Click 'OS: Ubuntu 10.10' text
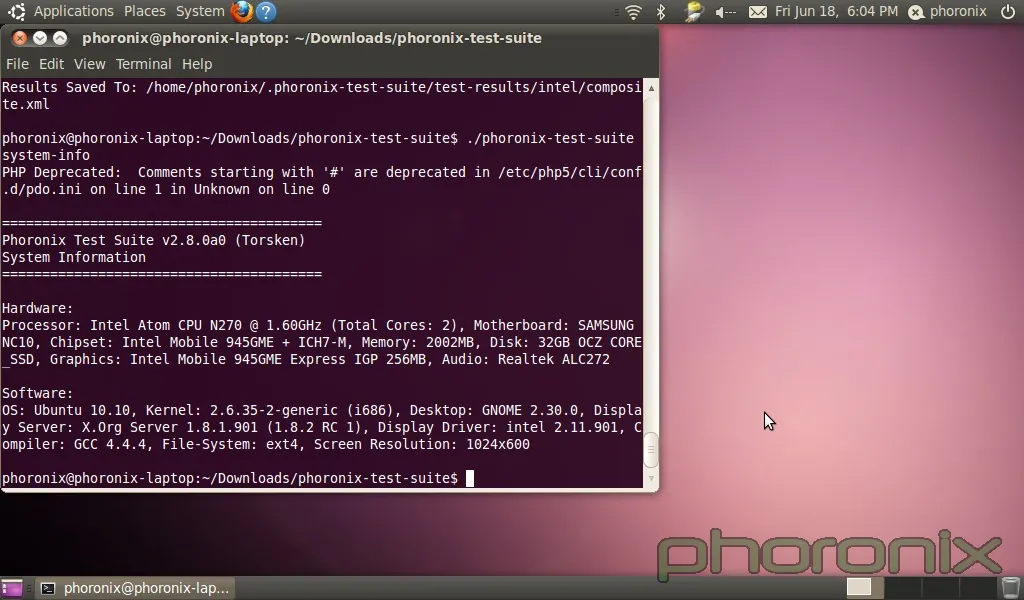Viewport: 1024px width, 600px height. (65, 410)
